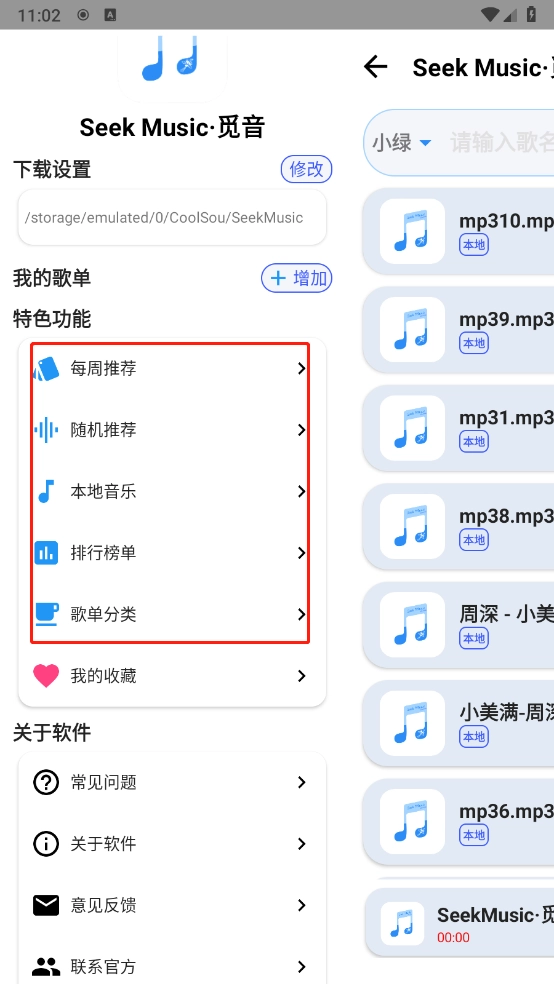Go back using the arrow icon
This screenshot has height=984, width=554.
tap(375, 67)
